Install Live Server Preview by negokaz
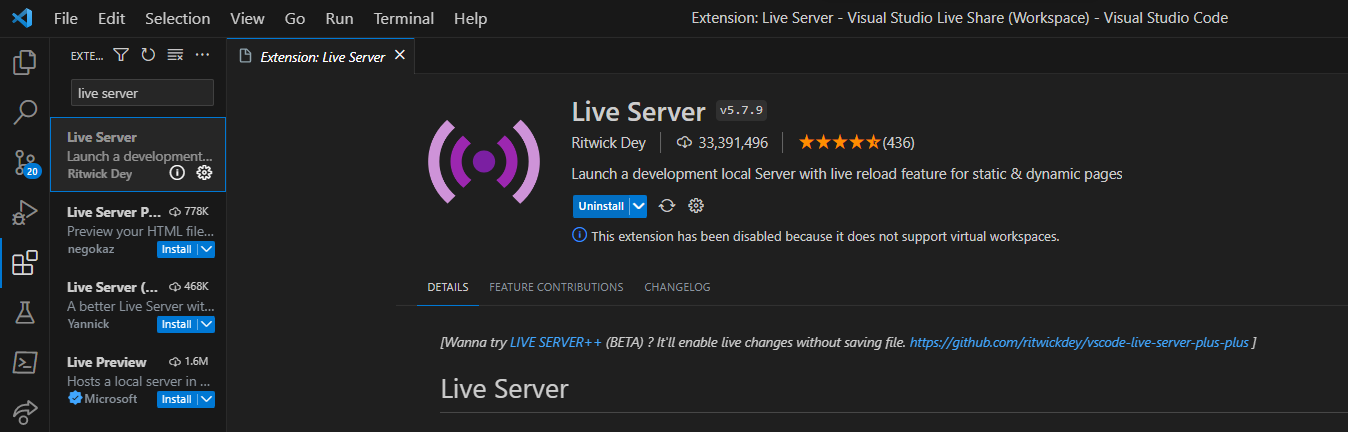This screenshot has height=432, width=1348. pos(177,249)
